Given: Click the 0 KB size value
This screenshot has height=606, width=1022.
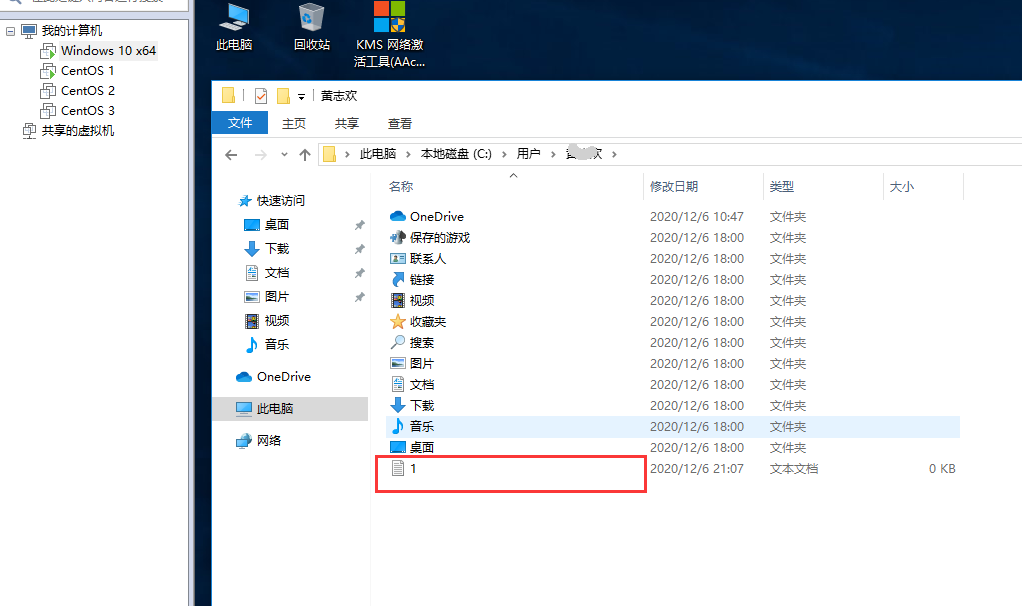Looking at the screenshot, I should (x=942, y=469).
